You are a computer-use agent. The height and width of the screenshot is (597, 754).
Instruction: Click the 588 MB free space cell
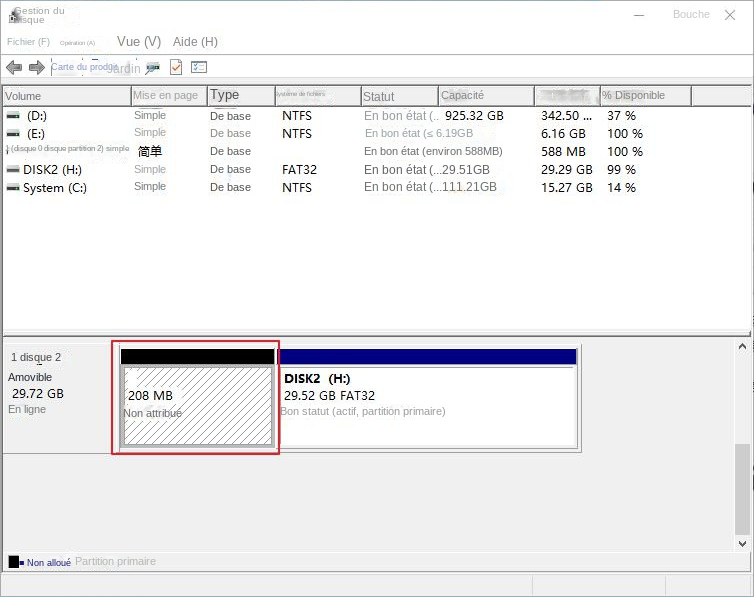[563, 152]
